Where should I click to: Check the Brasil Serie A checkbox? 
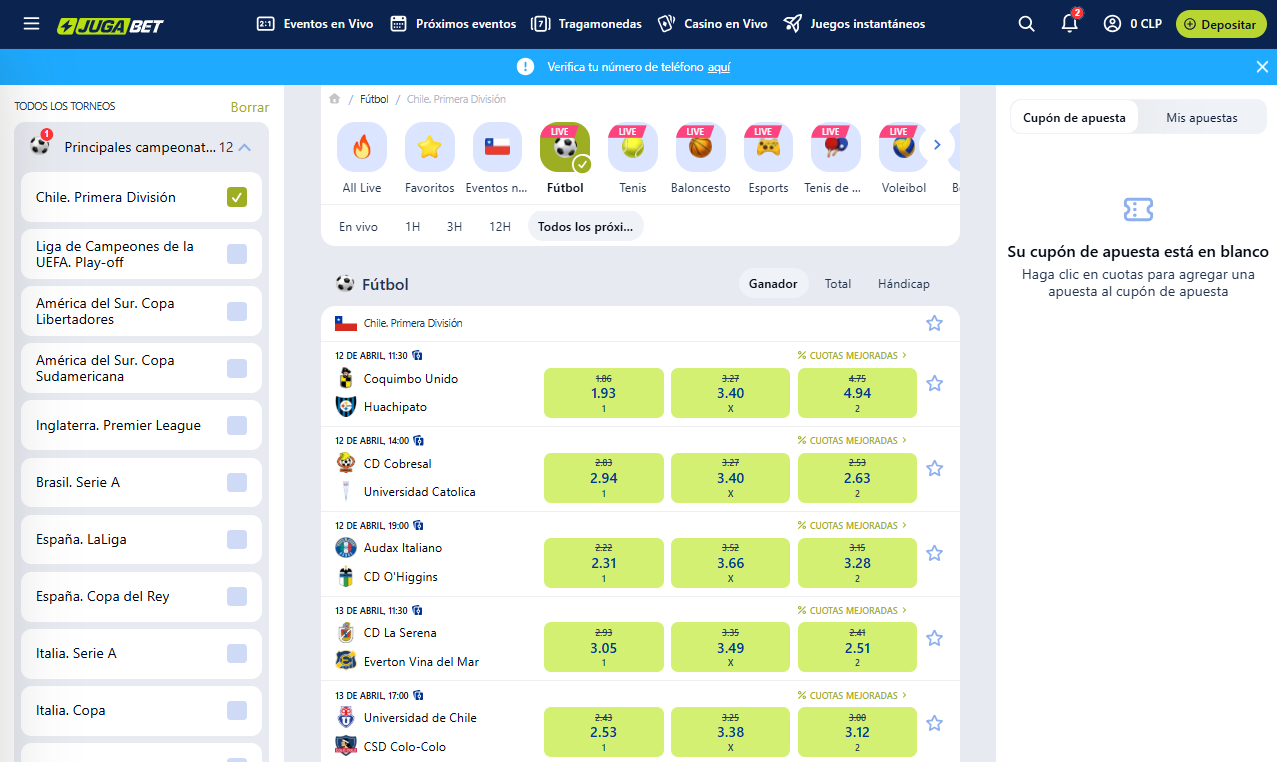(237, 482)
